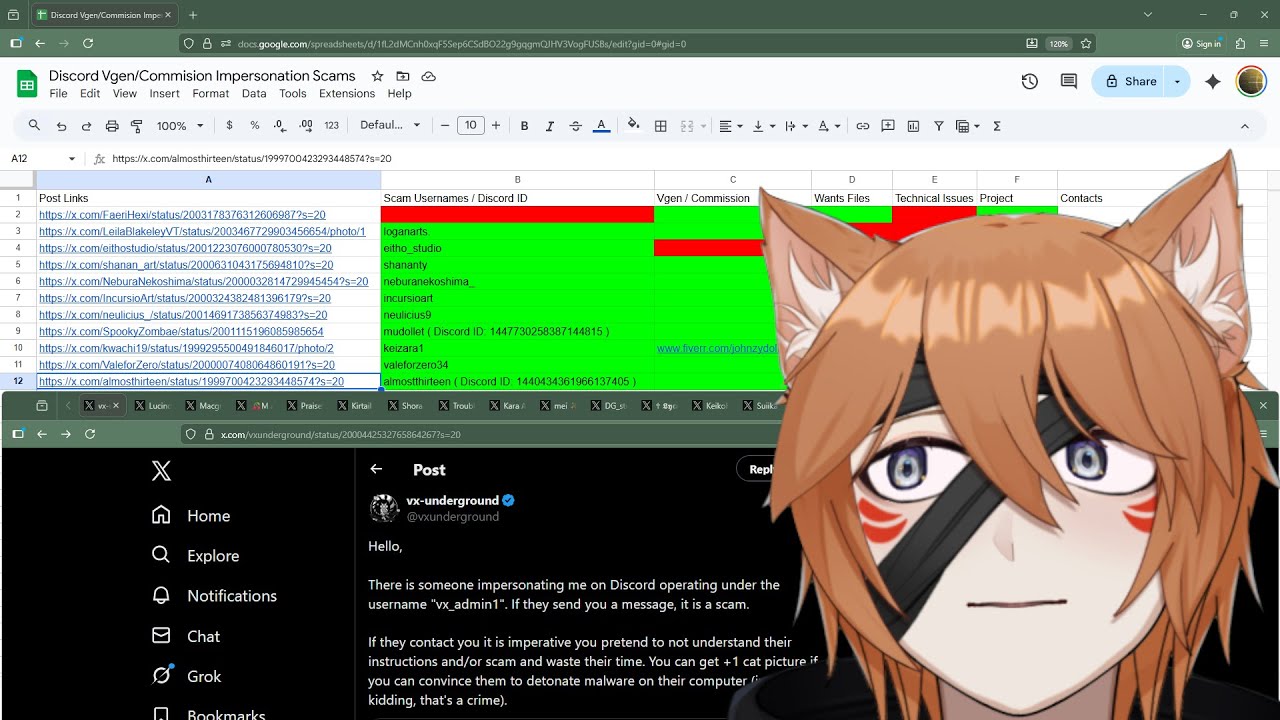Open the Extensions menu
Viewport: 1280px width, 720px height.
pos(347,94)
